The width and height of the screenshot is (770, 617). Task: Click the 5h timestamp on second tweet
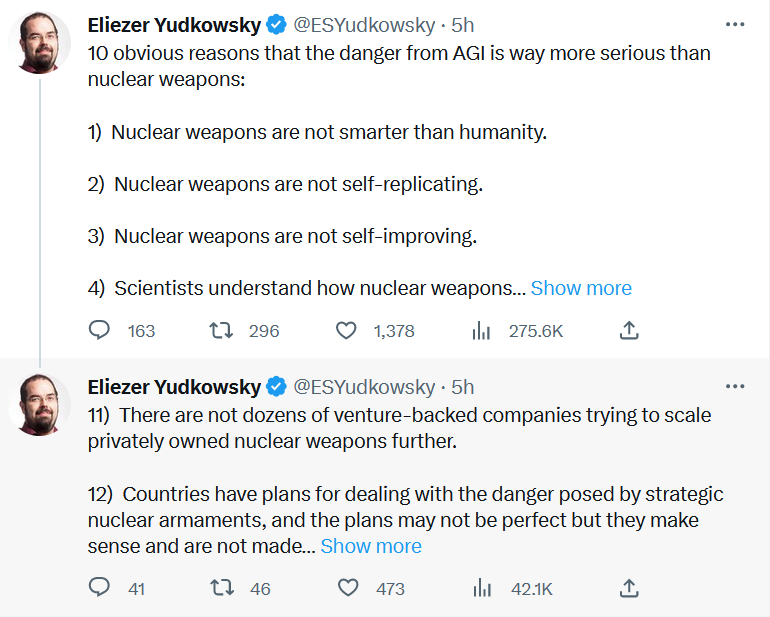tap(463, 386)
